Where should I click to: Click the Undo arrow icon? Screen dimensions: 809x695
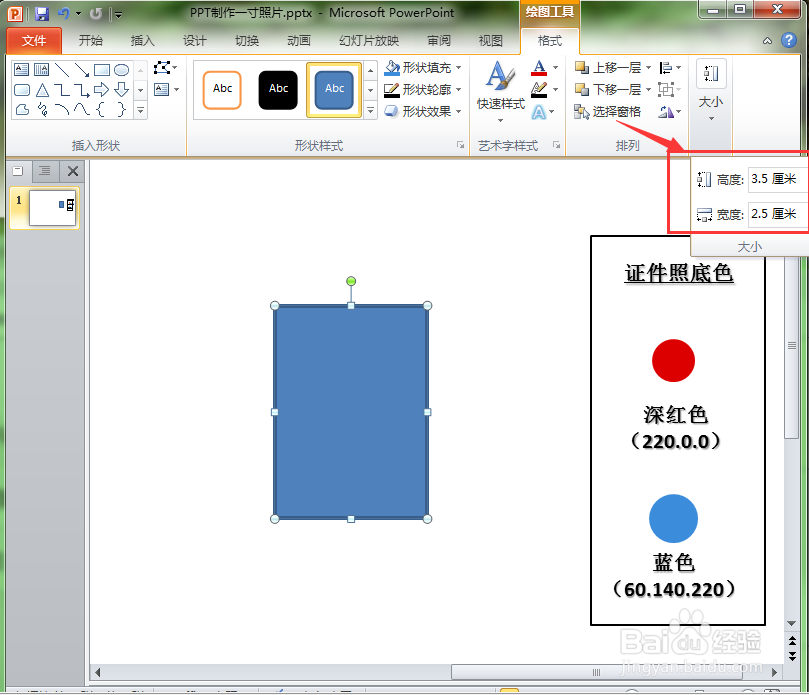[x=64, y=13]
